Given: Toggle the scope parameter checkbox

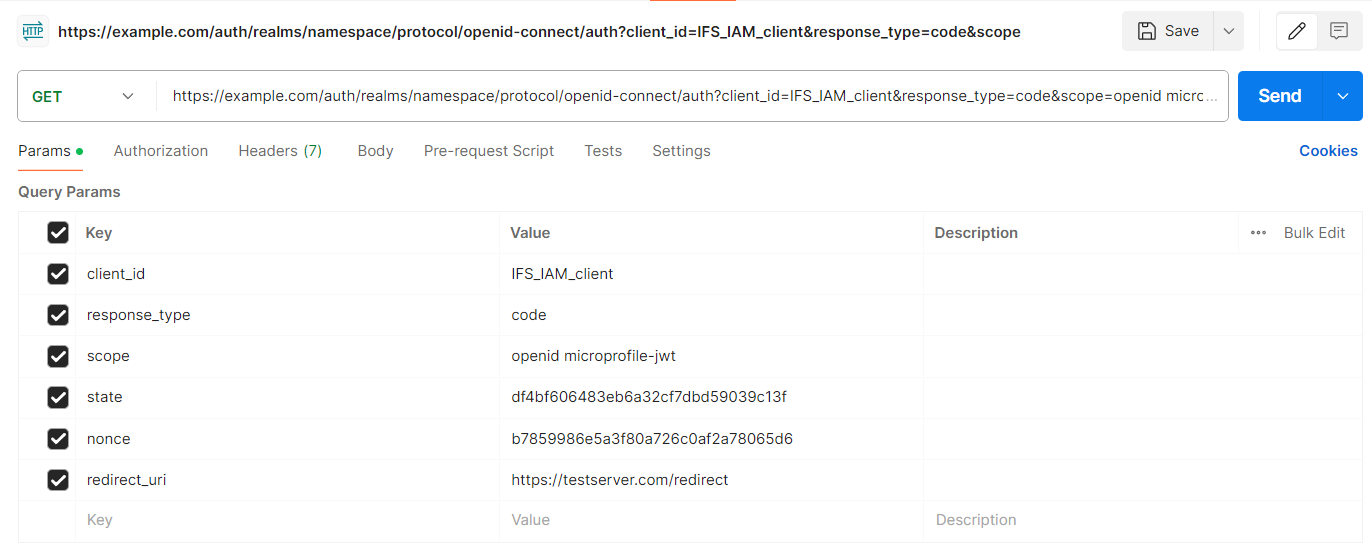Looking at the screenshot, I should point(58,356).
